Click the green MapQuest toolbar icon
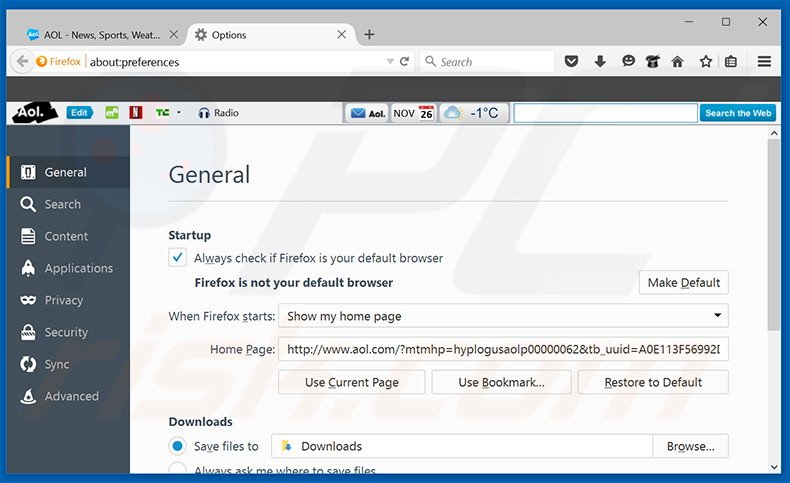Viewport: 790px width, 483px height. 111,112
